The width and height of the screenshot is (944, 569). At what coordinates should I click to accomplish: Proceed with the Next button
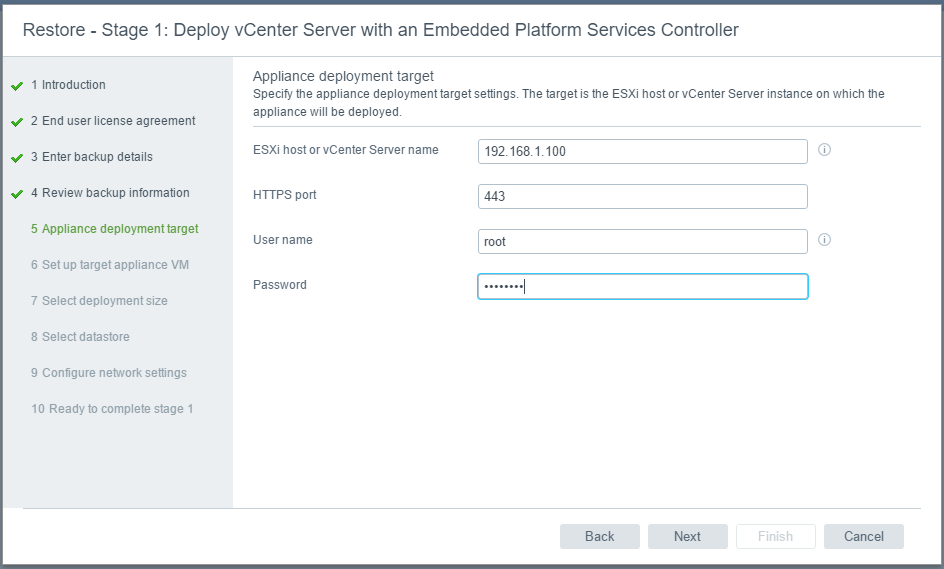(688, 536)
